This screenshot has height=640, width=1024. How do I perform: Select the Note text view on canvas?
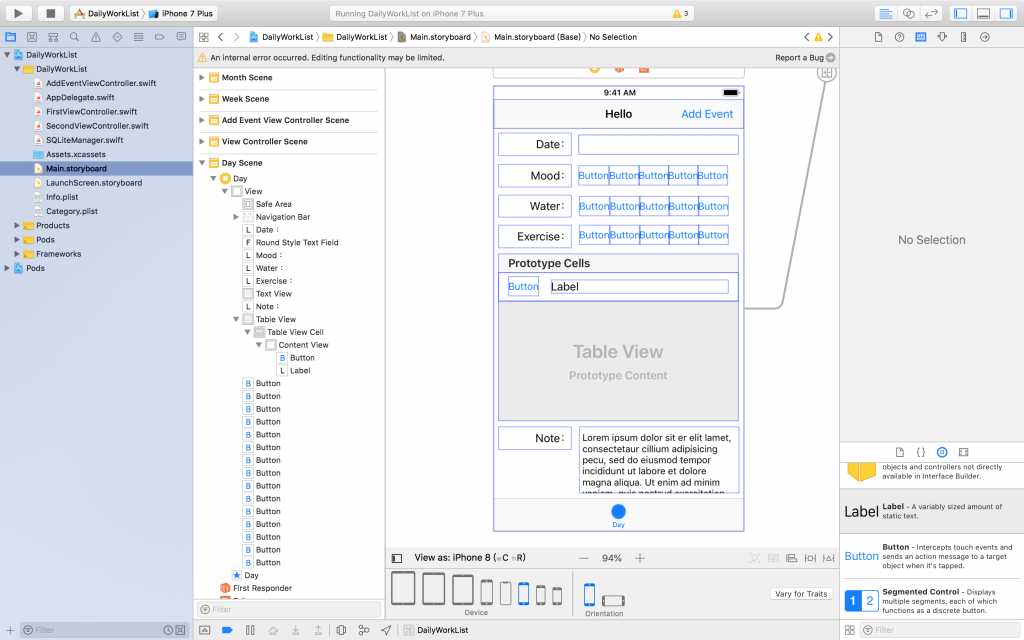(x=658, y=460)
